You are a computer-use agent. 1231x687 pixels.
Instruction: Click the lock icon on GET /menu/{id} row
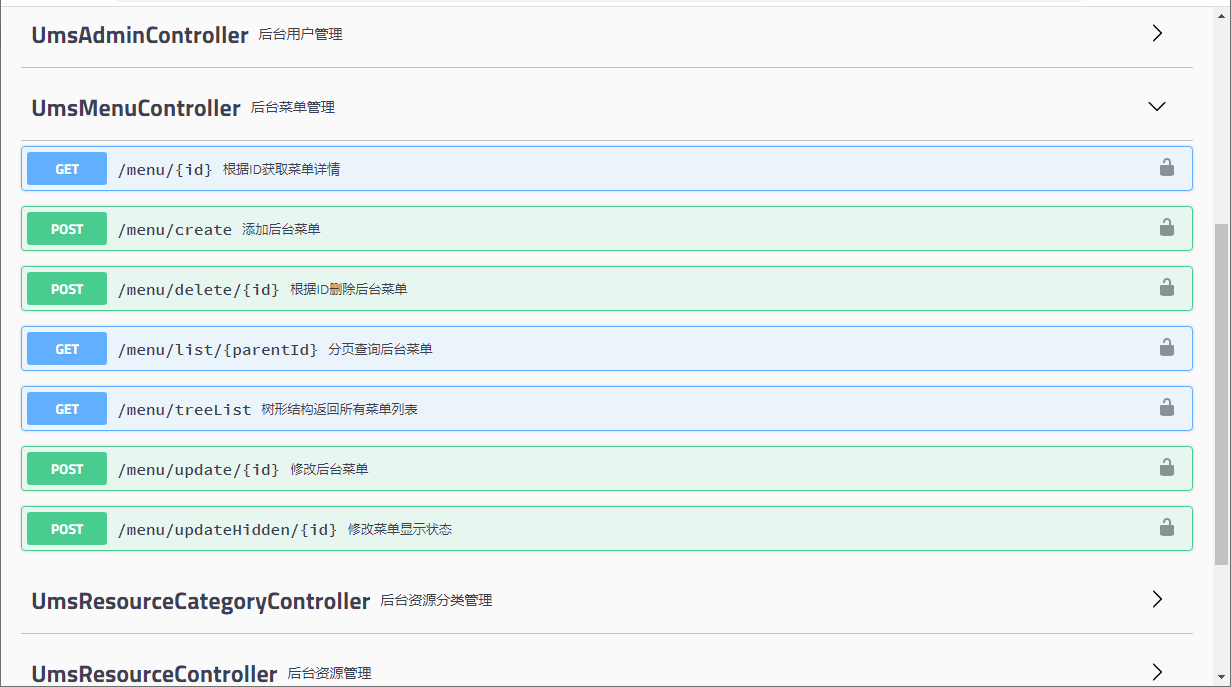tap(1166, 168)
